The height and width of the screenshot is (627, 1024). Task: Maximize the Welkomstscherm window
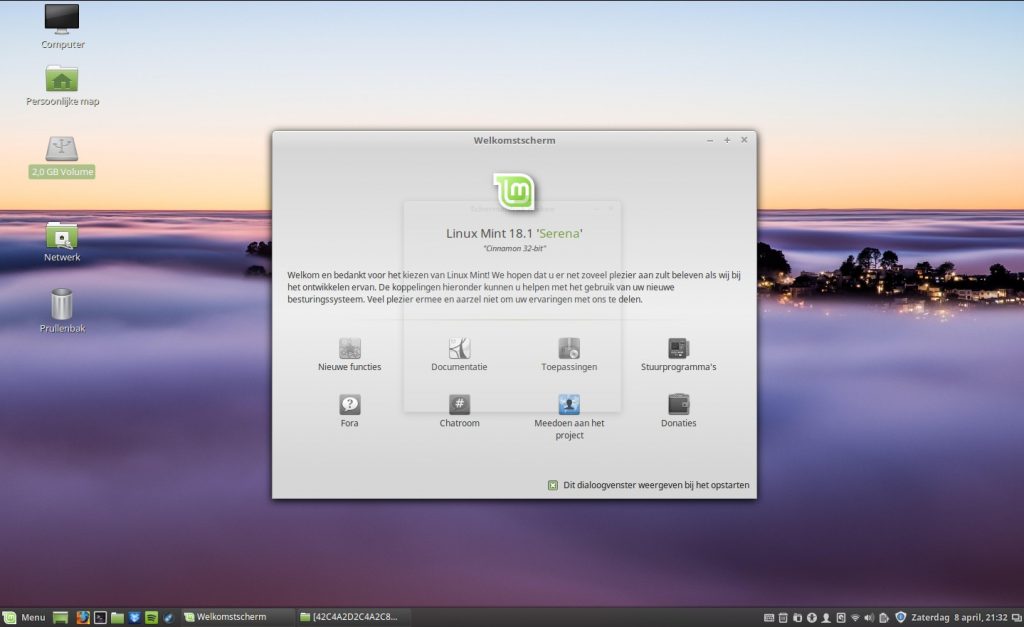[x=727, y=140]
